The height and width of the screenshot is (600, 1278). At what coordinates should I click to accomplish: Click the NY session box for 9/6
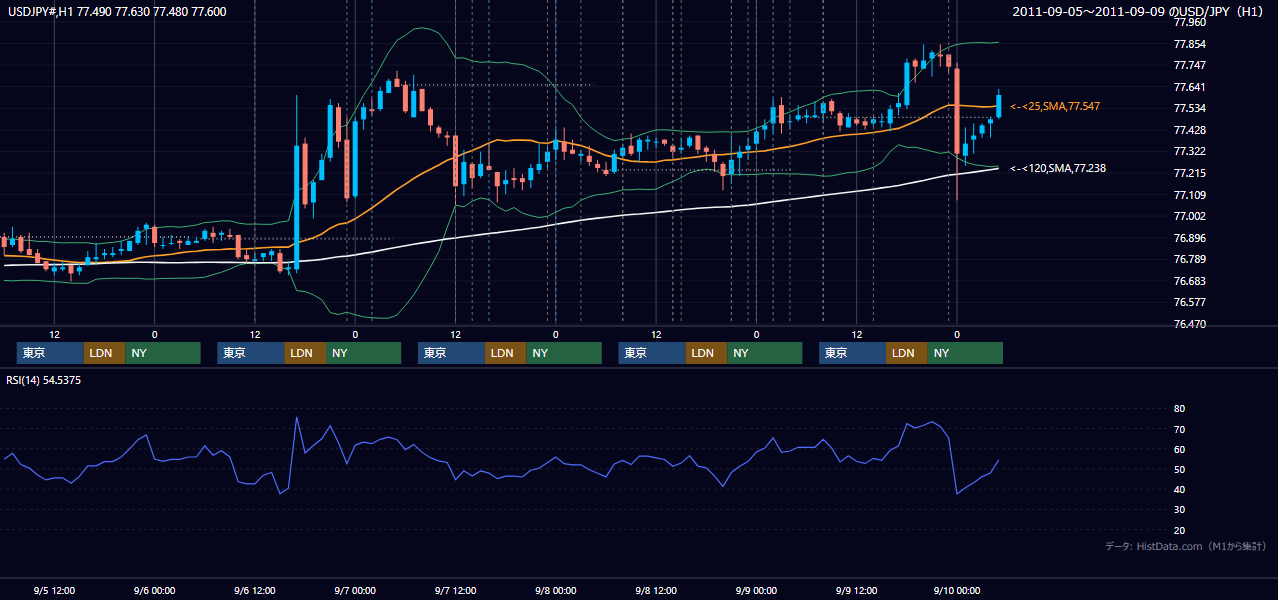[363, 353]
